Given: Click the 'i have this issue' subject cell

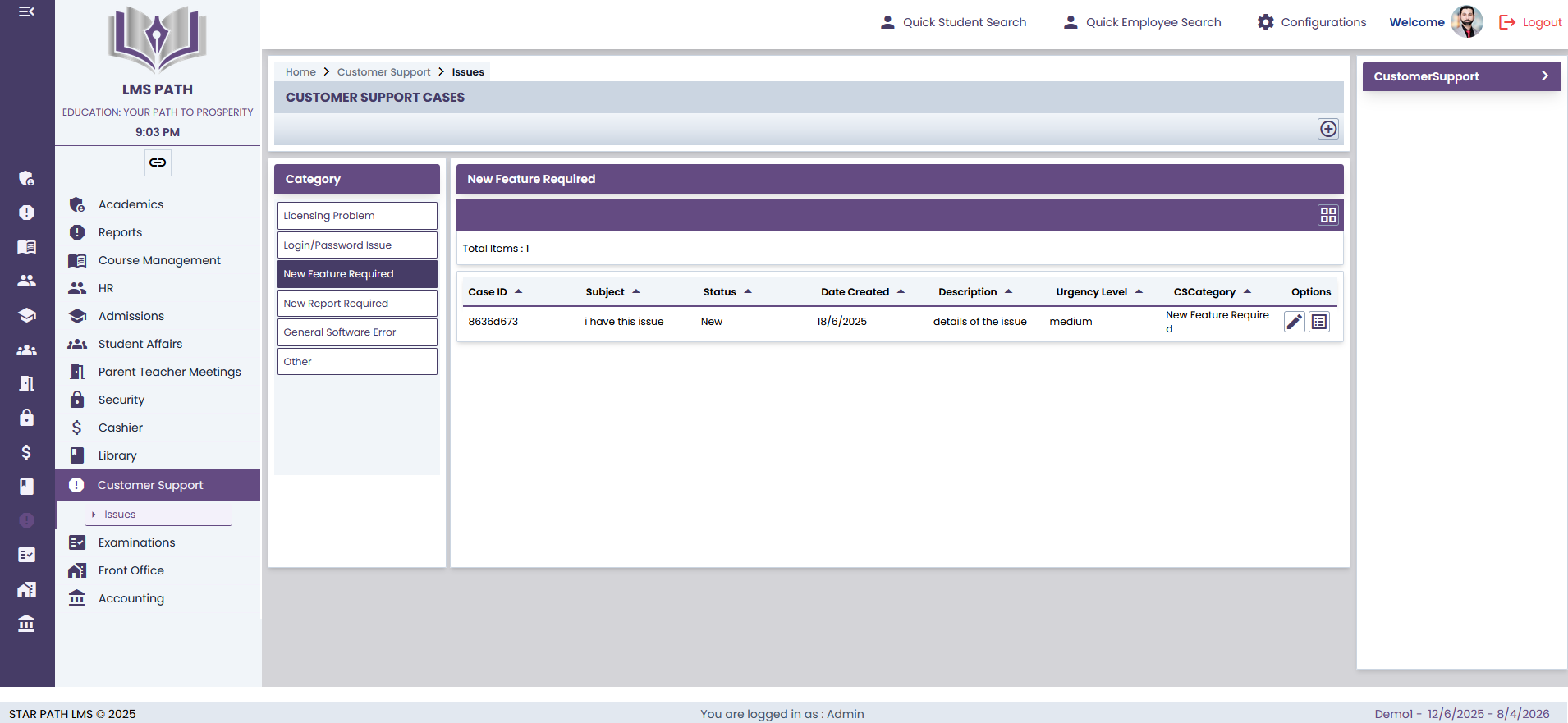Looking at the screenshot, I should (x=624, y=322).
